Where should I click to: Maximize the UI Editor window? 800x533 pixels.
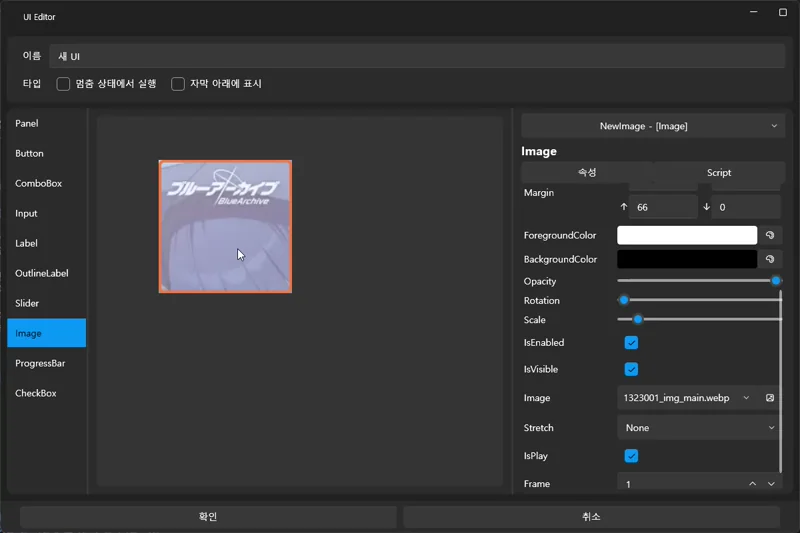(x=782, y=13)
